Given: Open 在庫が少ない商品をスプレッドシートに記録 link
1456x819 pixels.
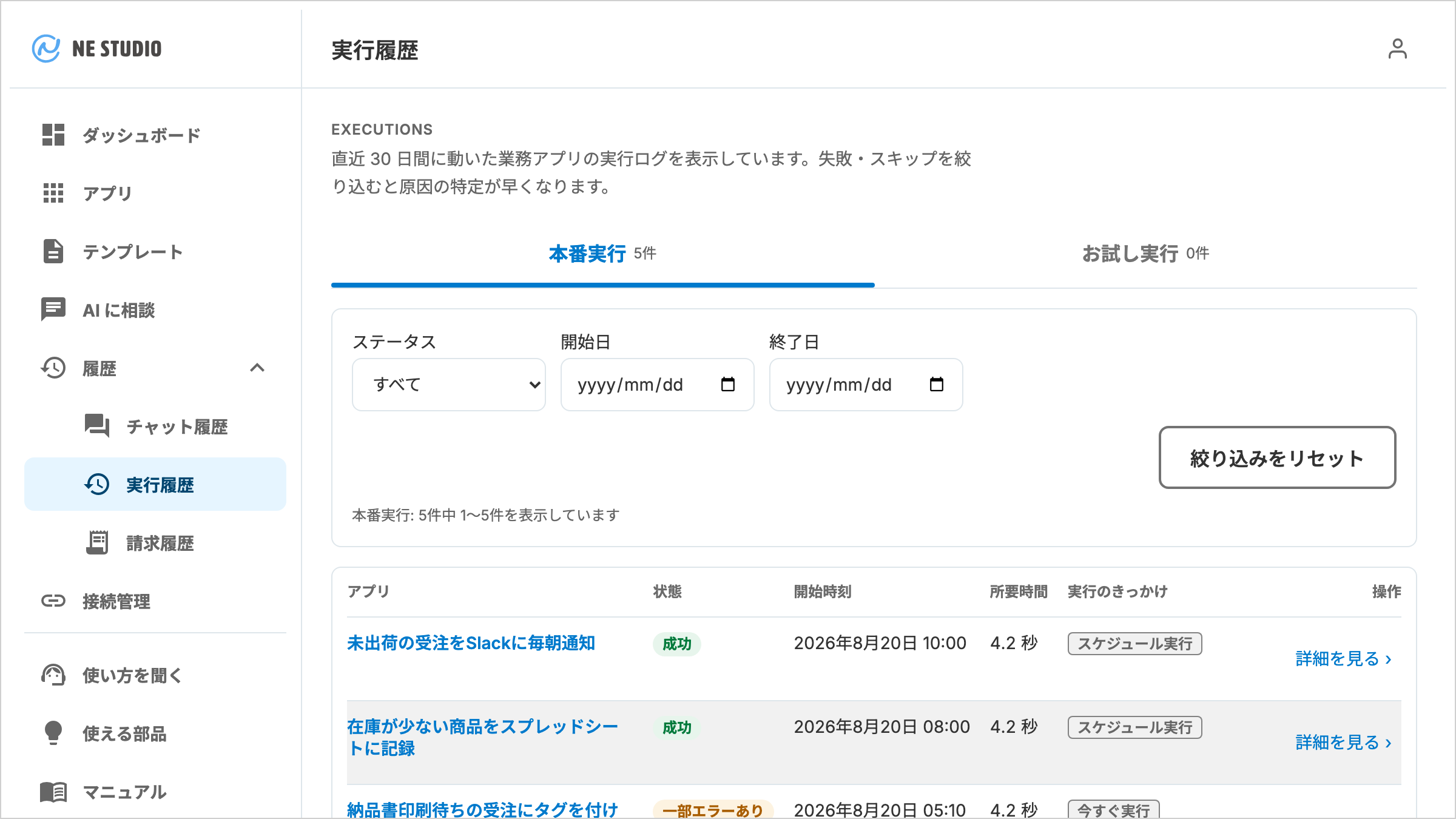Looking at the screenshot, I should (x=482, y=737).
